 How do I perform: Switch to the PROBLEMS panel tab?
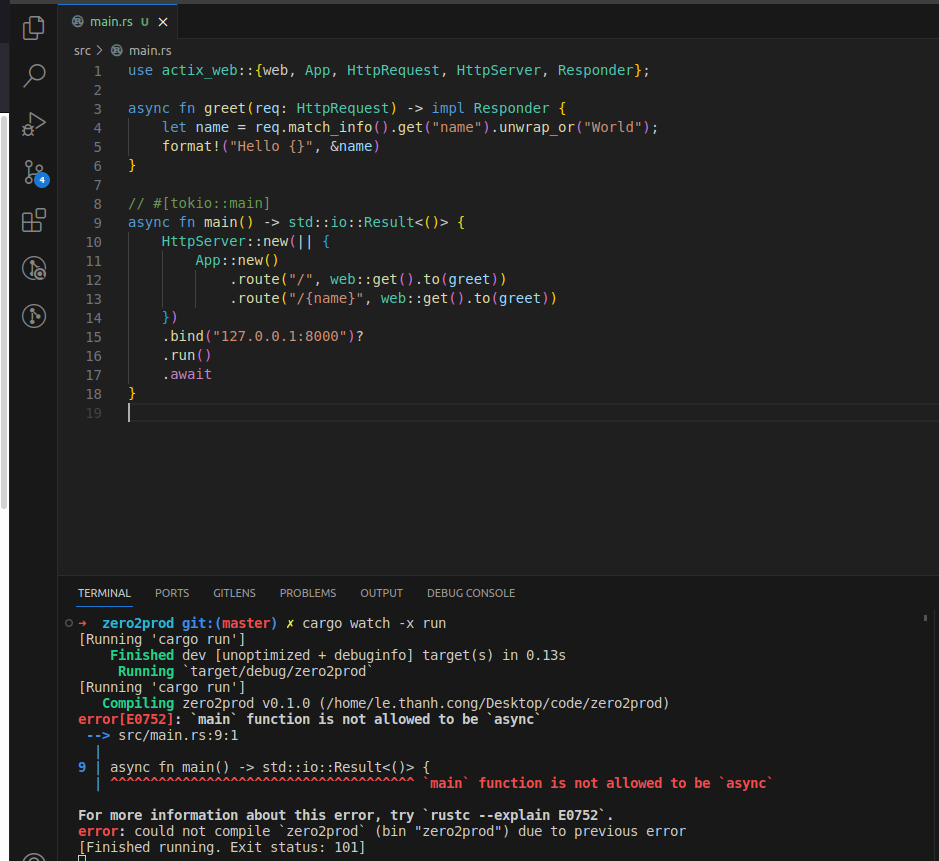tap(307, 593)
